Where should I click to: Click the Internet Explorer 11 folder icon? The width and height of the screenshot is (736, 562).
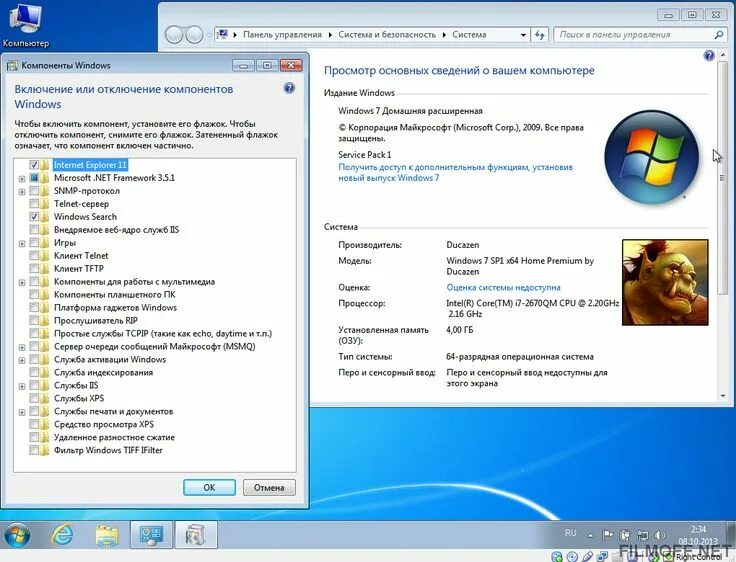pos(45,165)
